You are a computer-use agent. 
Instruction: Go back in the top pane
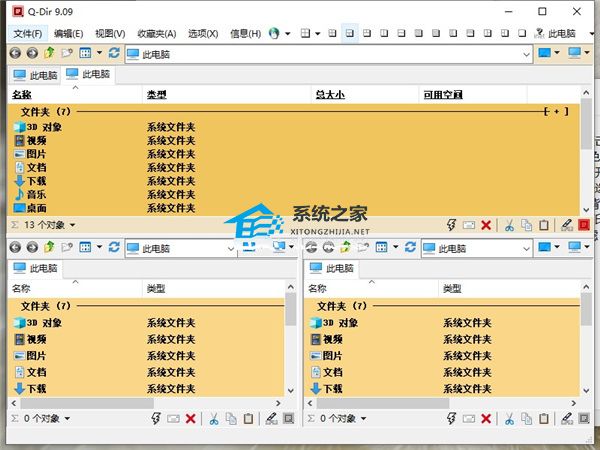pos(15,53)
